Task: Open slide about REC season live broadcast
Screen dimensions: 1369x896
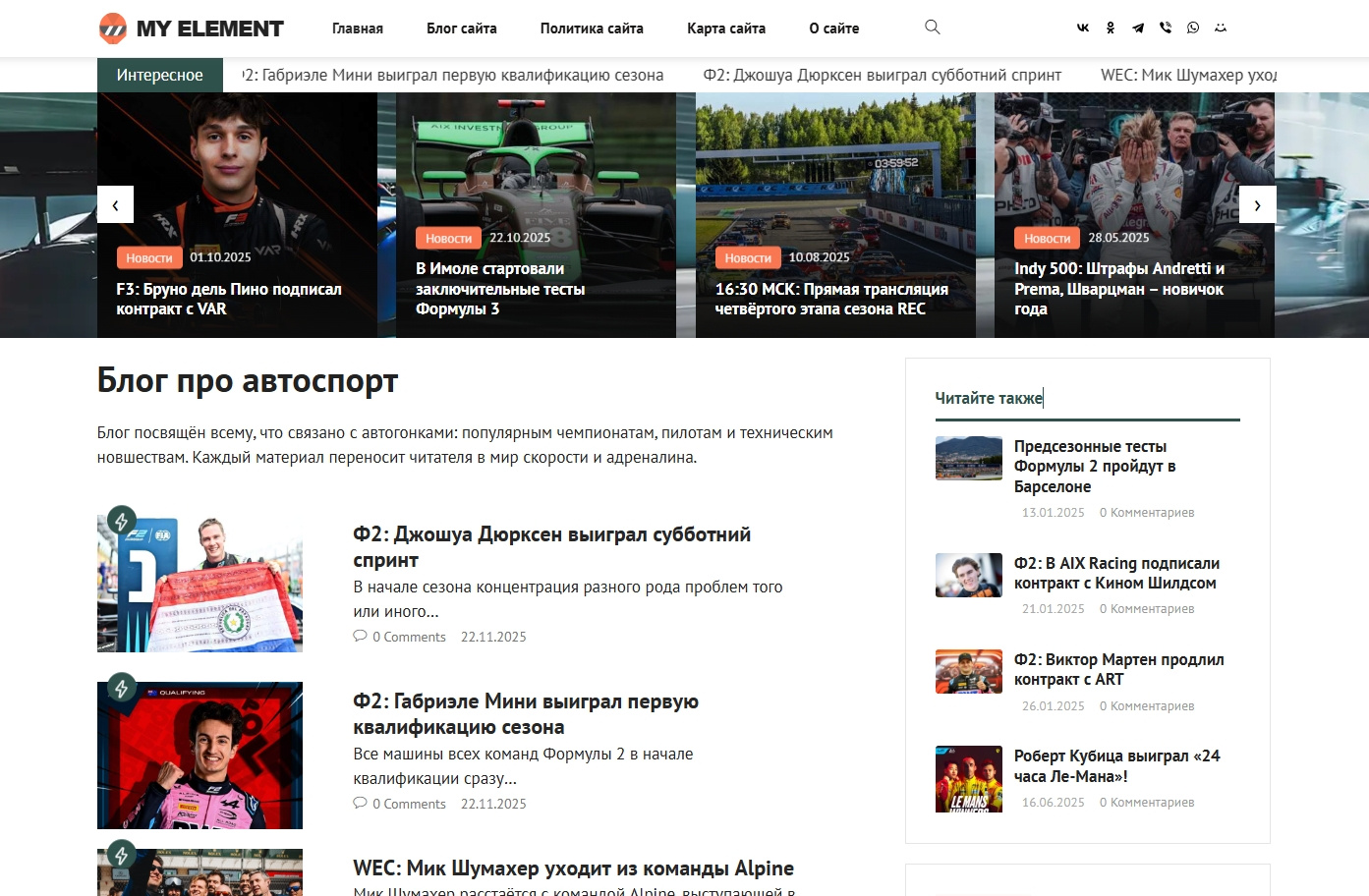Action: coord(831,299)
